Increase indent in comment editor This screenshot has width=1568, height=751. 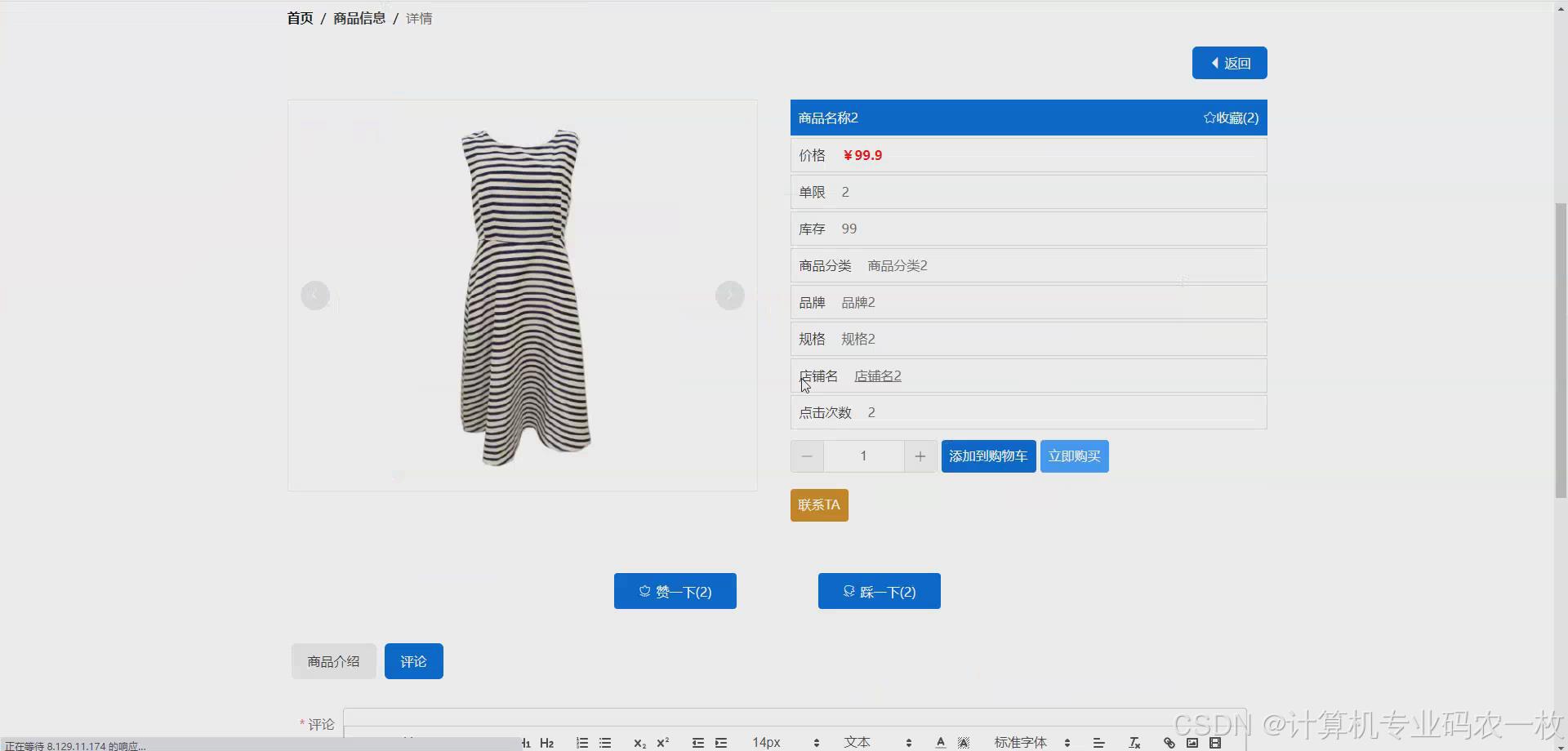[721, 743]
